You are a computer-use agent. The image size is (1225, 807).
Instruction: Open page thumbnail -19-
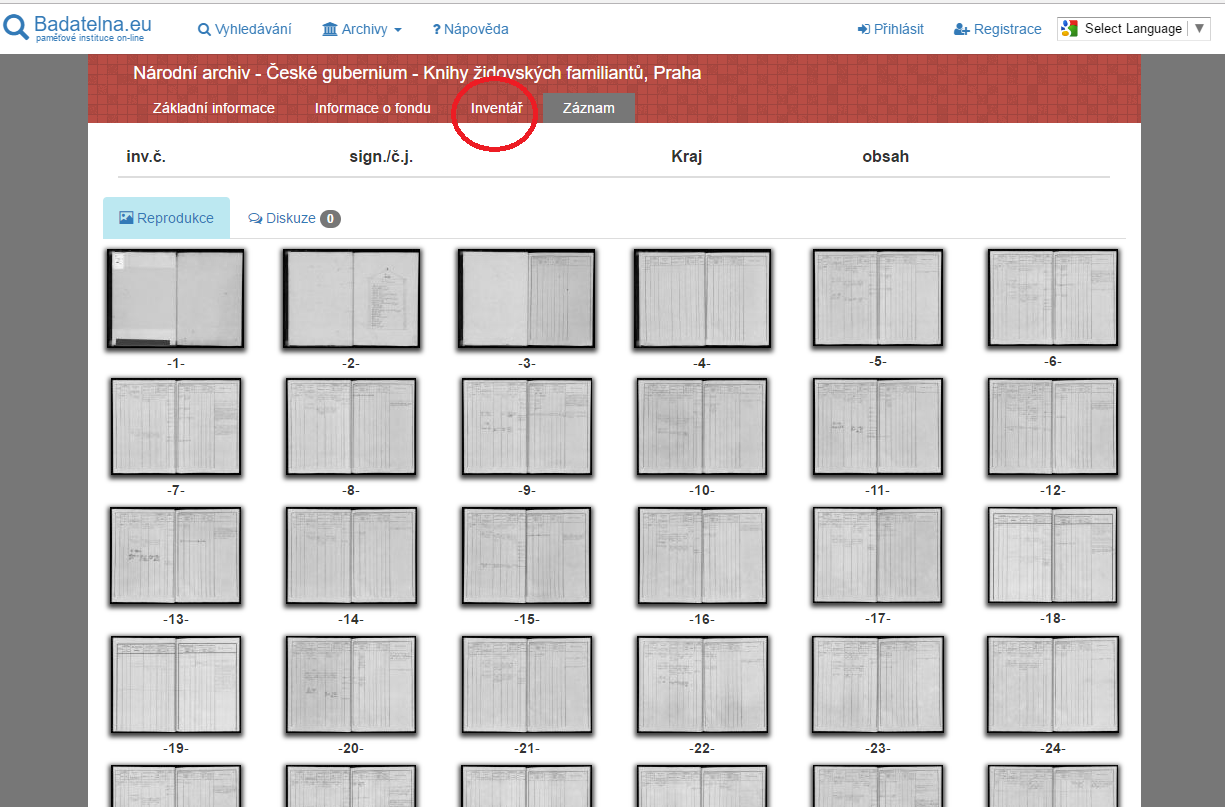click(176, 685)
